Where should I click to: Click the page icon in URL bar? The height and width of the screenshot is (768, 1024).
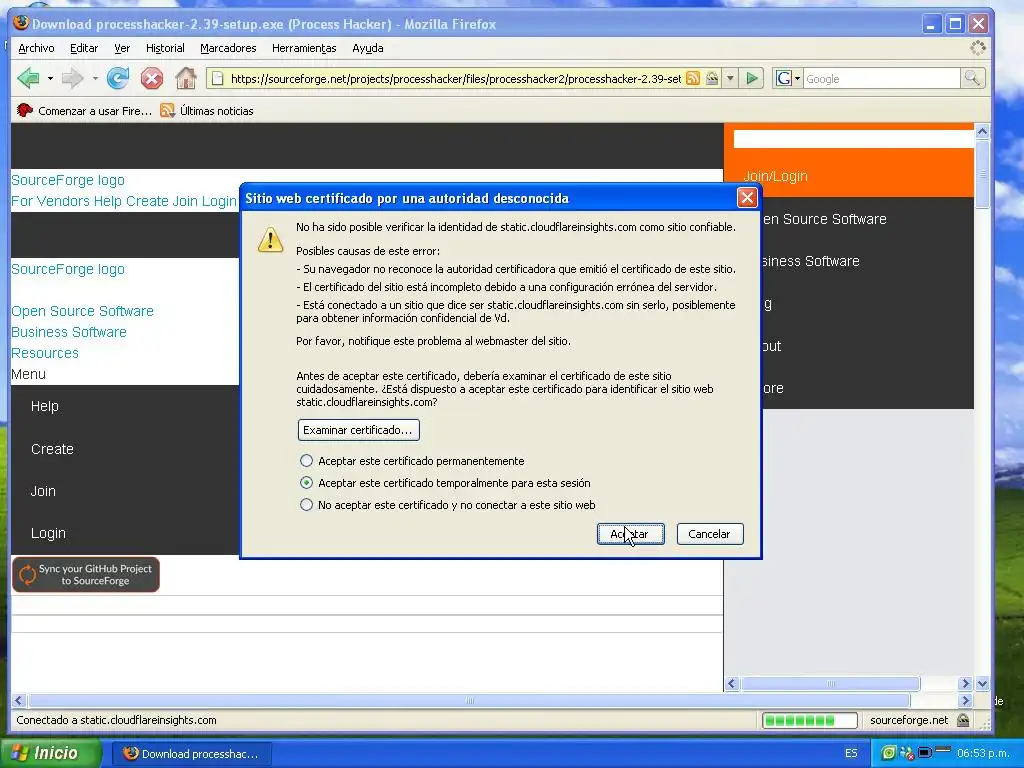point(218,79)
